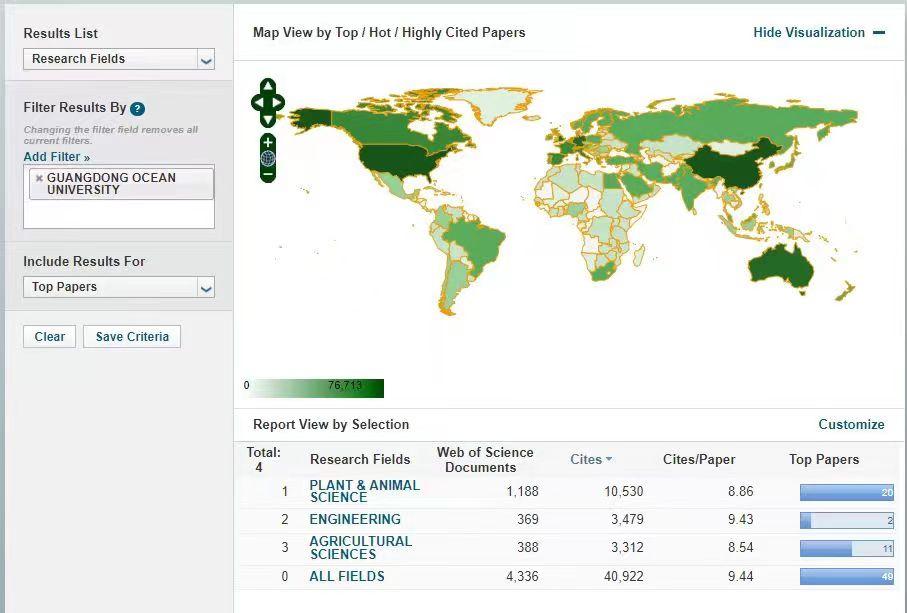The width and height of the screenshot is (907, 613).
Task: Reset map to world extent globe
Action: 268,158
